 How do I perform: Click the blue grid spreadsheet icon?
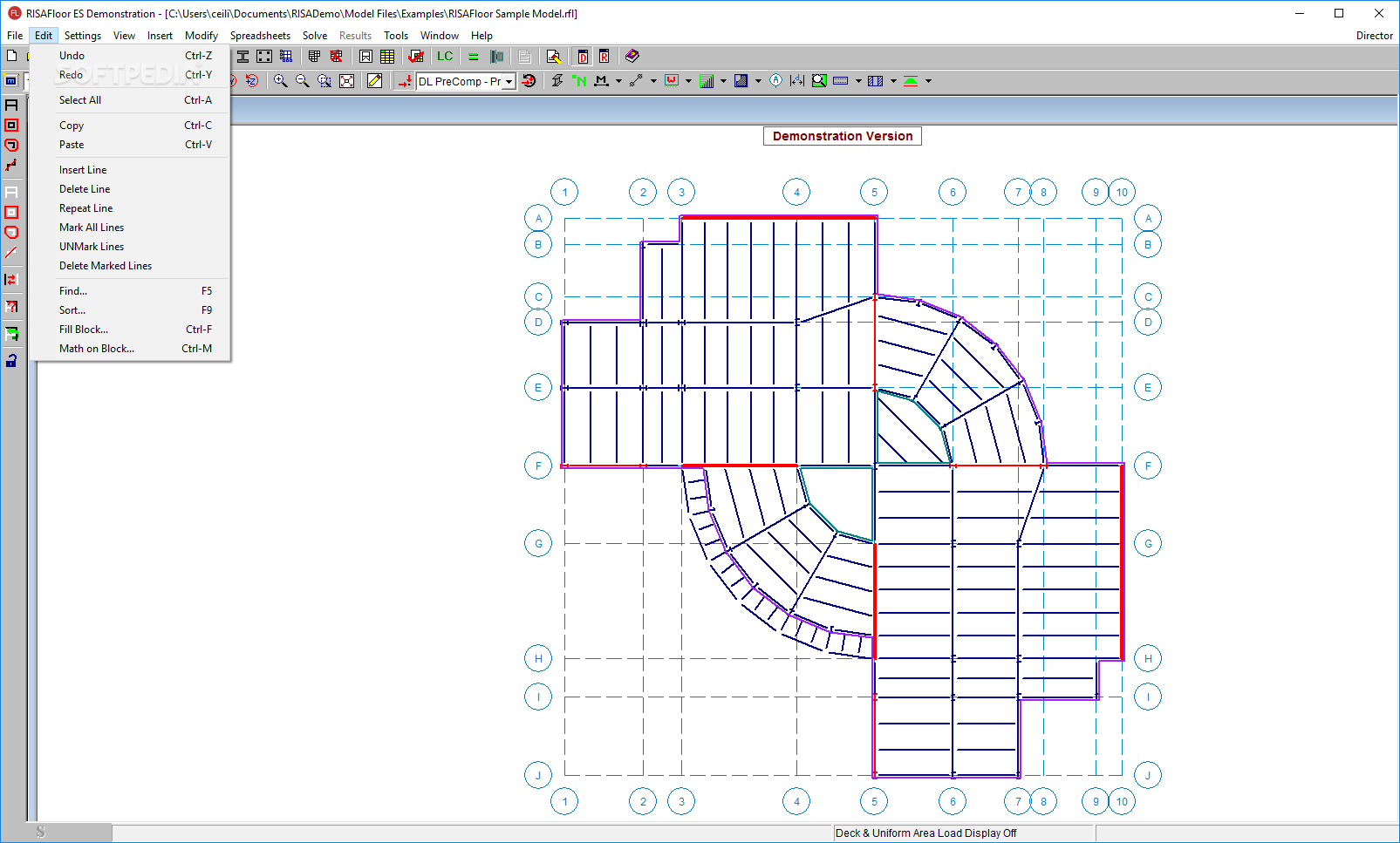[x=286, y=57]
